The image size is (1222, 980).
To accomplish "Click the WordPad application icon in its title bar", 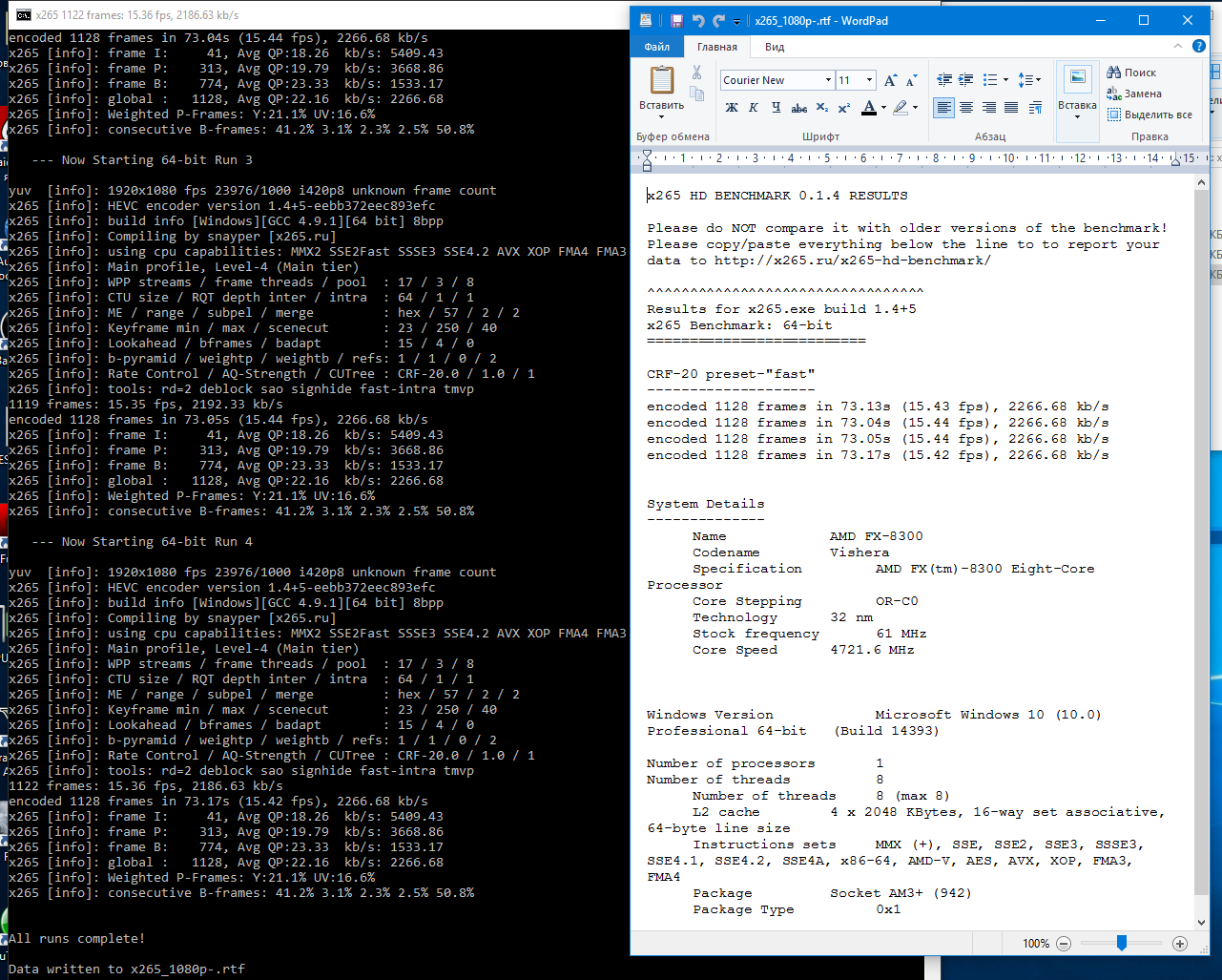I will (x=646, y=20).
